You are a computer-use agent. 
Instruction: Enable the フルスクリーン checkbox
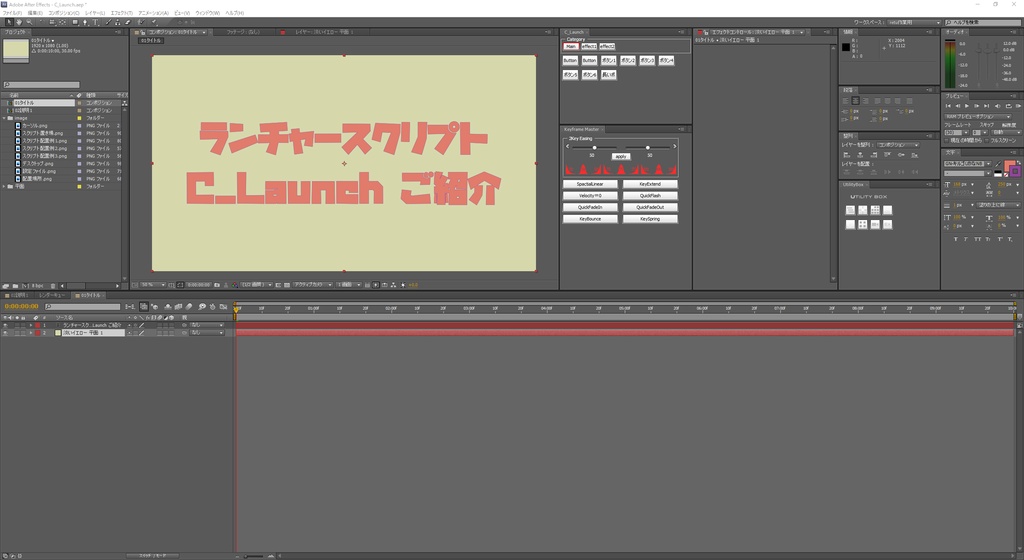[987, 140]
